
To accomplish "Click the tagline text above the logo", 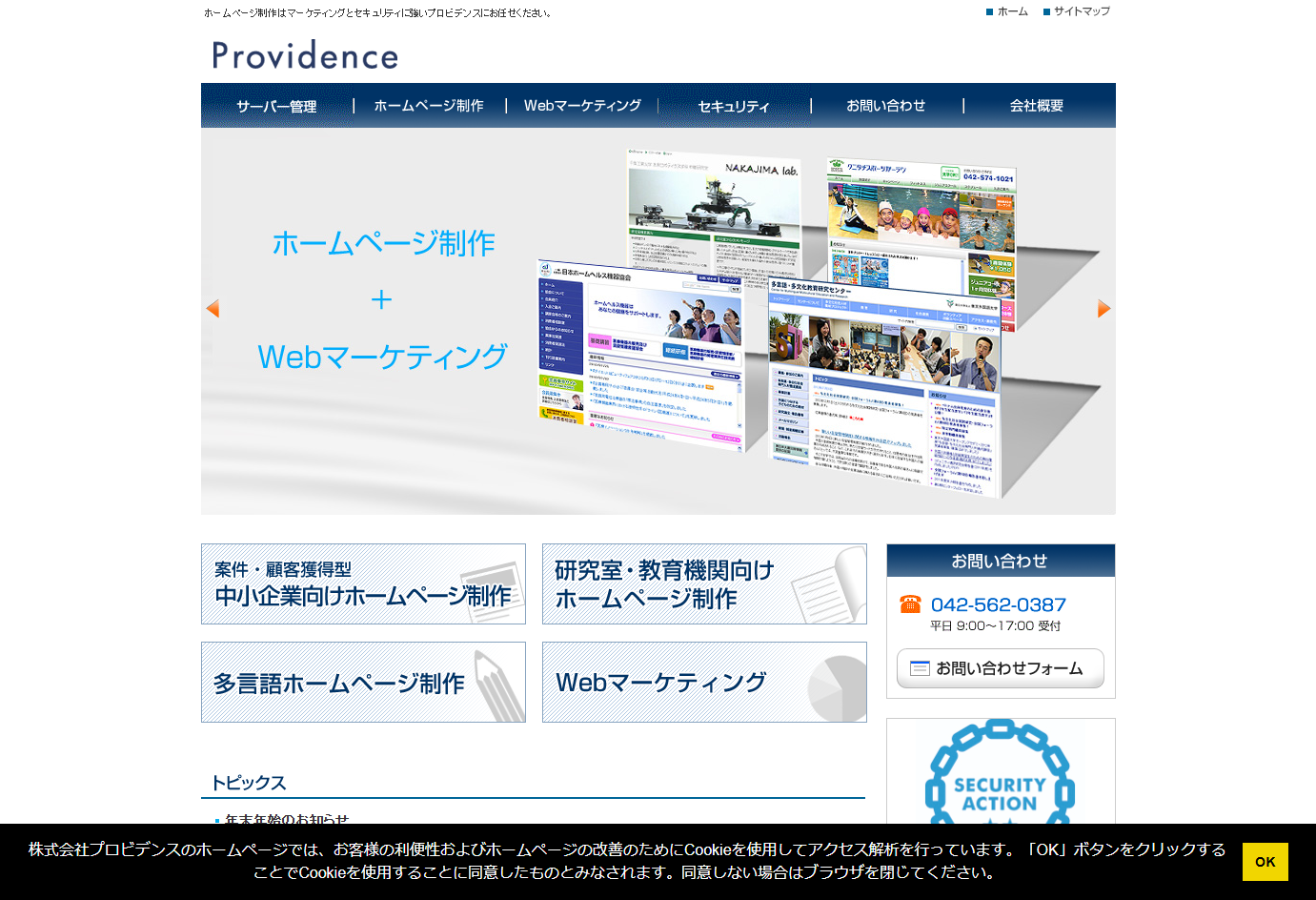I will pyautogui.click(x=377, y=13).
